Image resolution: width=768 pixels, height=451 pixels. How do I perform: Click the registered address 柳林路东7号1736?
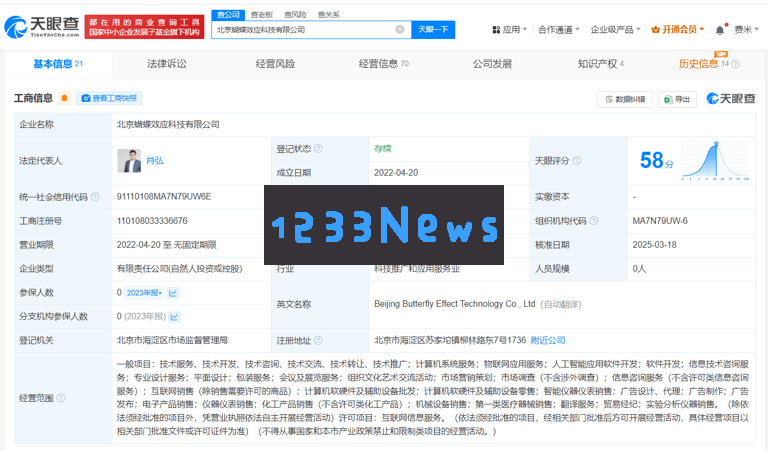tap(450, 340)
